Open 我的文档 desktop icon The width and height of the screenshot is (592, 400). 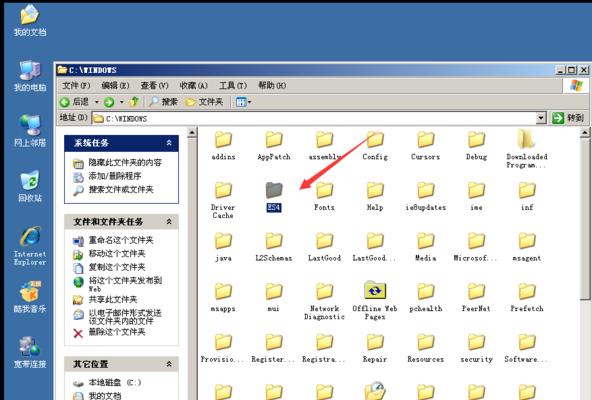29,20
